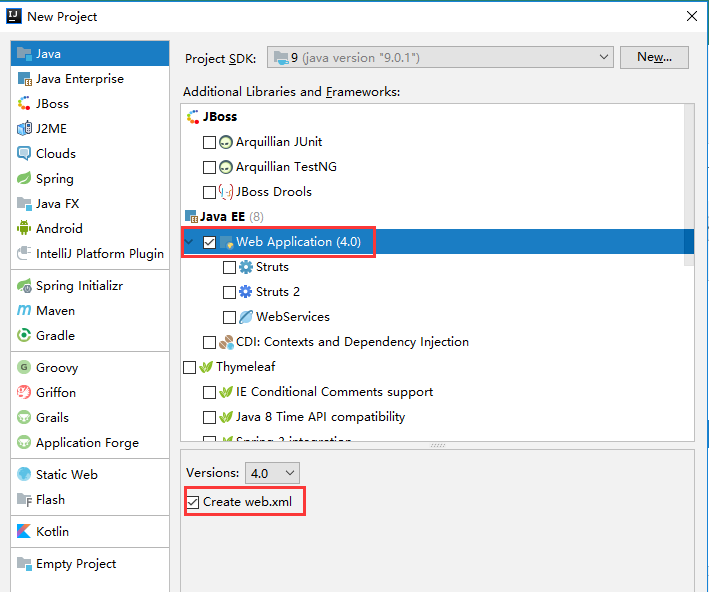The width and height of the screenshot is (709, 592).
Task: Enable the Arquillian TestNG checkbox
Action: coord(209,167)
